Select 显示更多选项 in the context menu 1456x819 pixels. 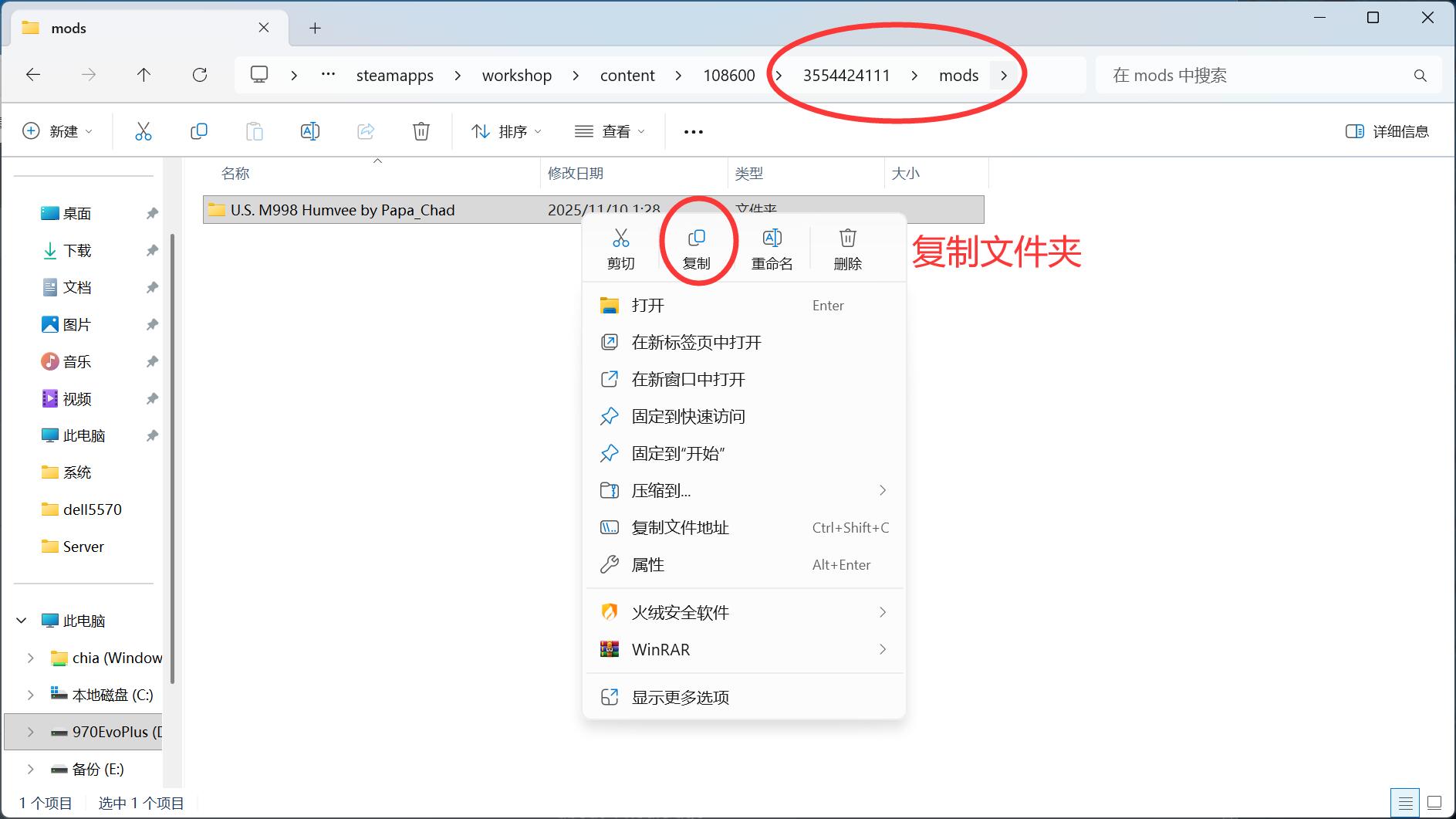click(681, 696)
